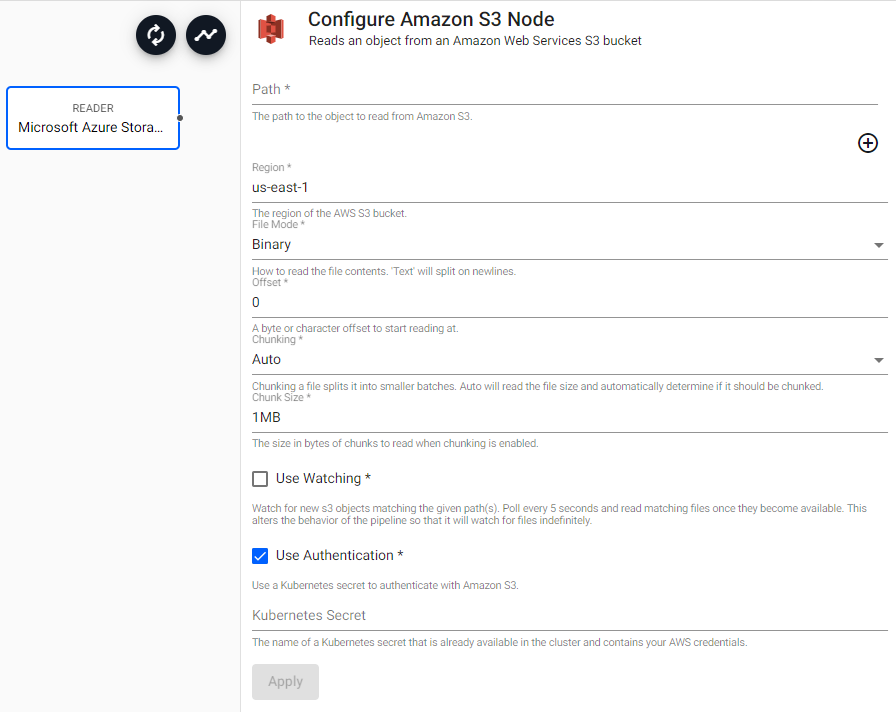Focus the Kubernetes Secret field
The image size is (896, 712).
(x=569, y=615)
